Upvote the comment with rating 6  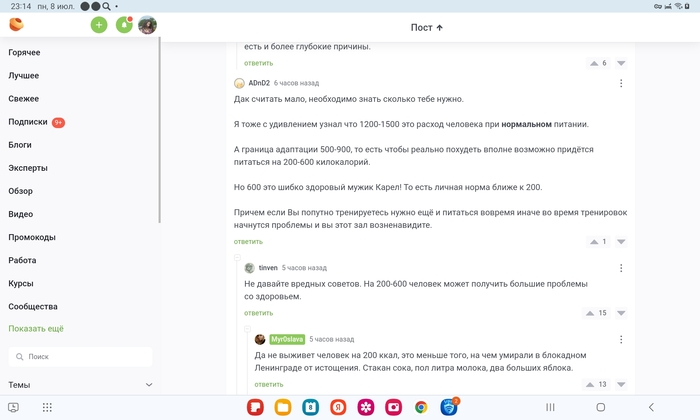[x=594, y=63]
